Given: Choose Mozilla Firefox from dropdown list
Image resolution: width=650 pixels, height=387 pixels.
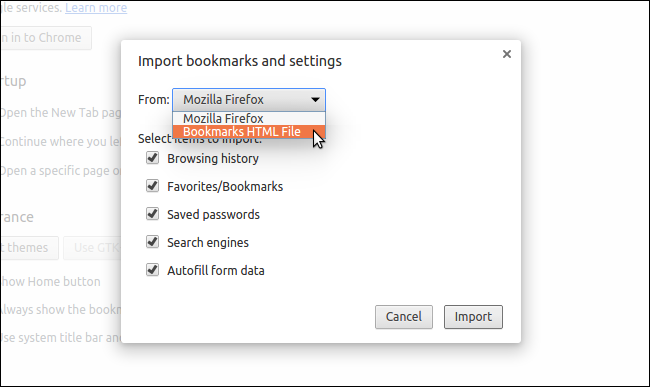Looking at the screenshot, I should coord(249,119).
